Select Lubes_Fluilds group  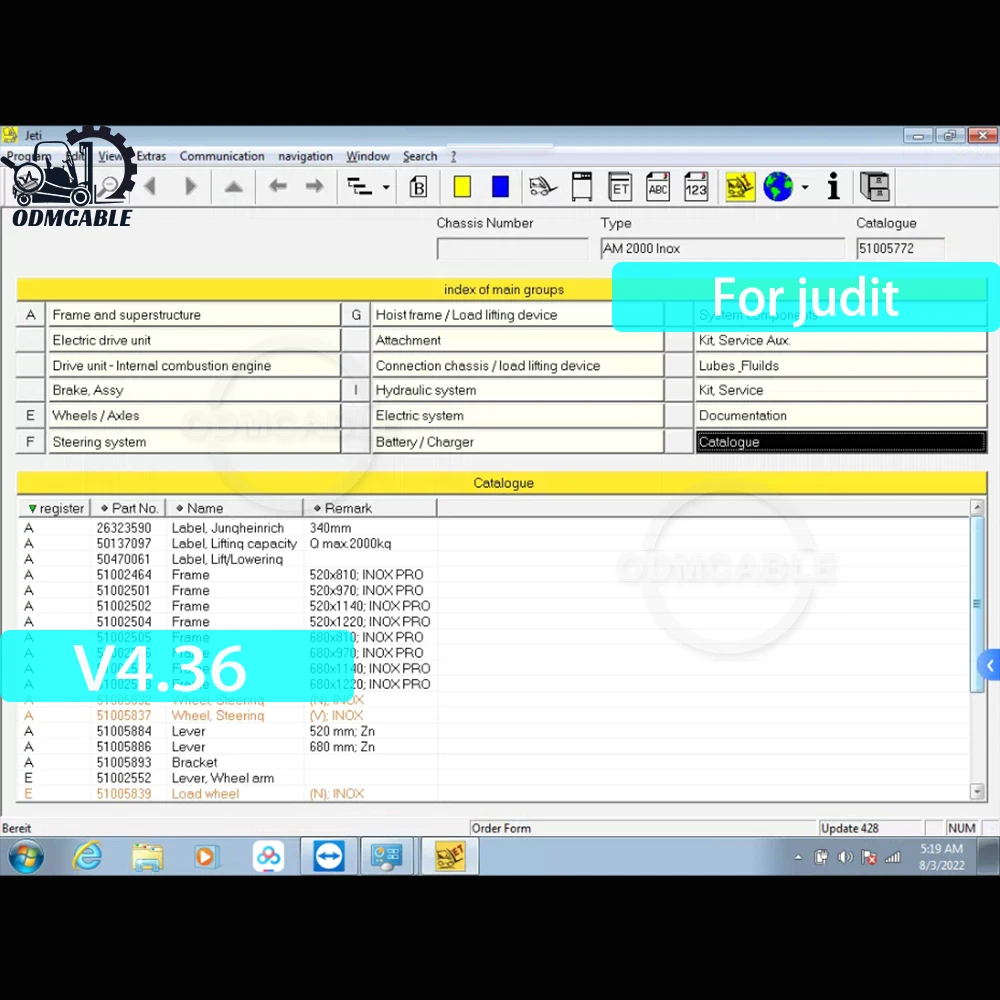click(841, 366)
